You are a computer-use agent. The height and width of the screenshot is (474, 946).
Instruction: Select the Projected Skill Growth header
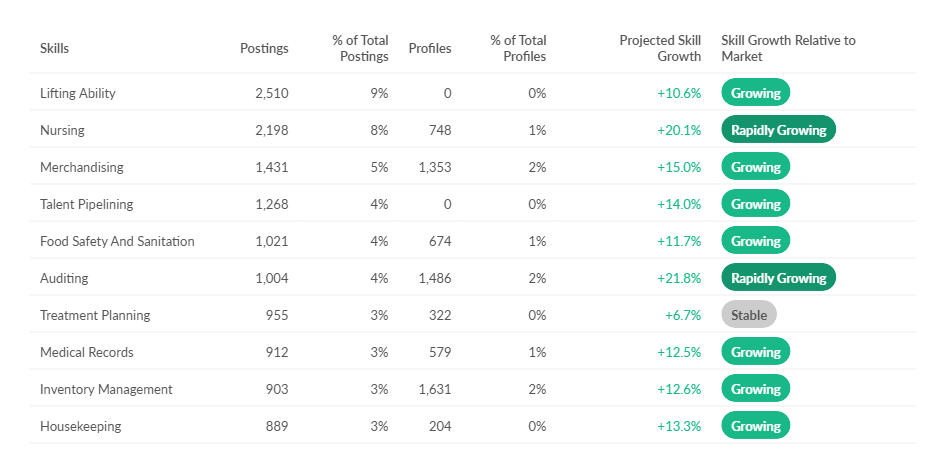660,48
